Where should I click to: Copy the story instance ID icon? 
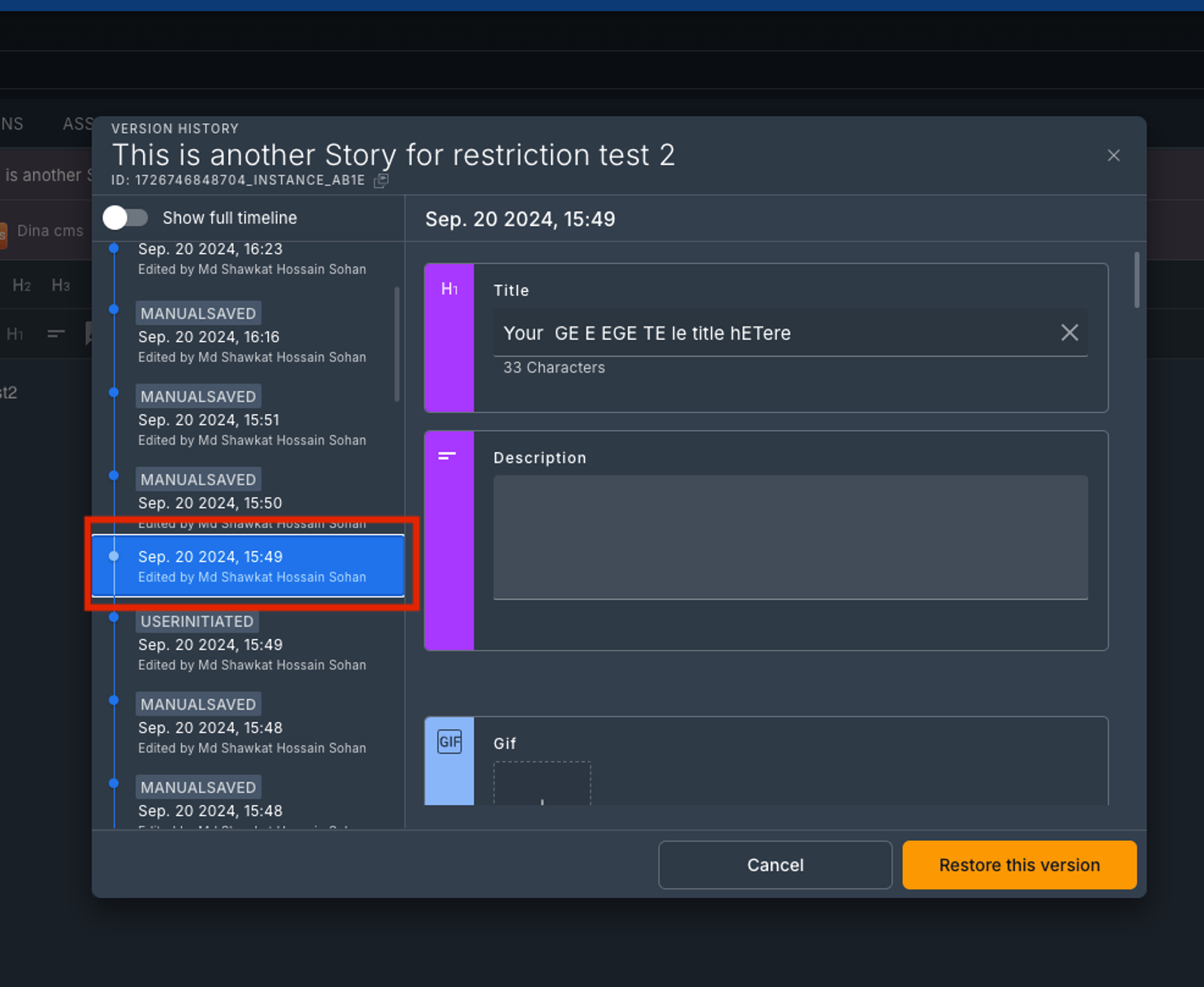[x=381, y=181]
